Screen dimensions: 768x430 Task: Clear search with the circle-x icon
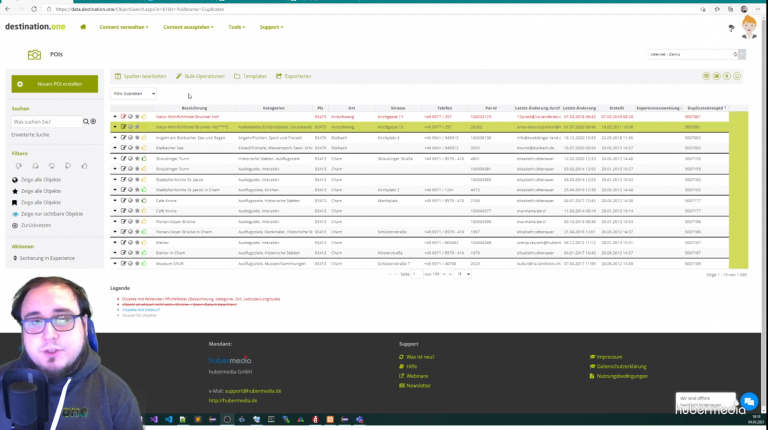click(x=93, y=121)
